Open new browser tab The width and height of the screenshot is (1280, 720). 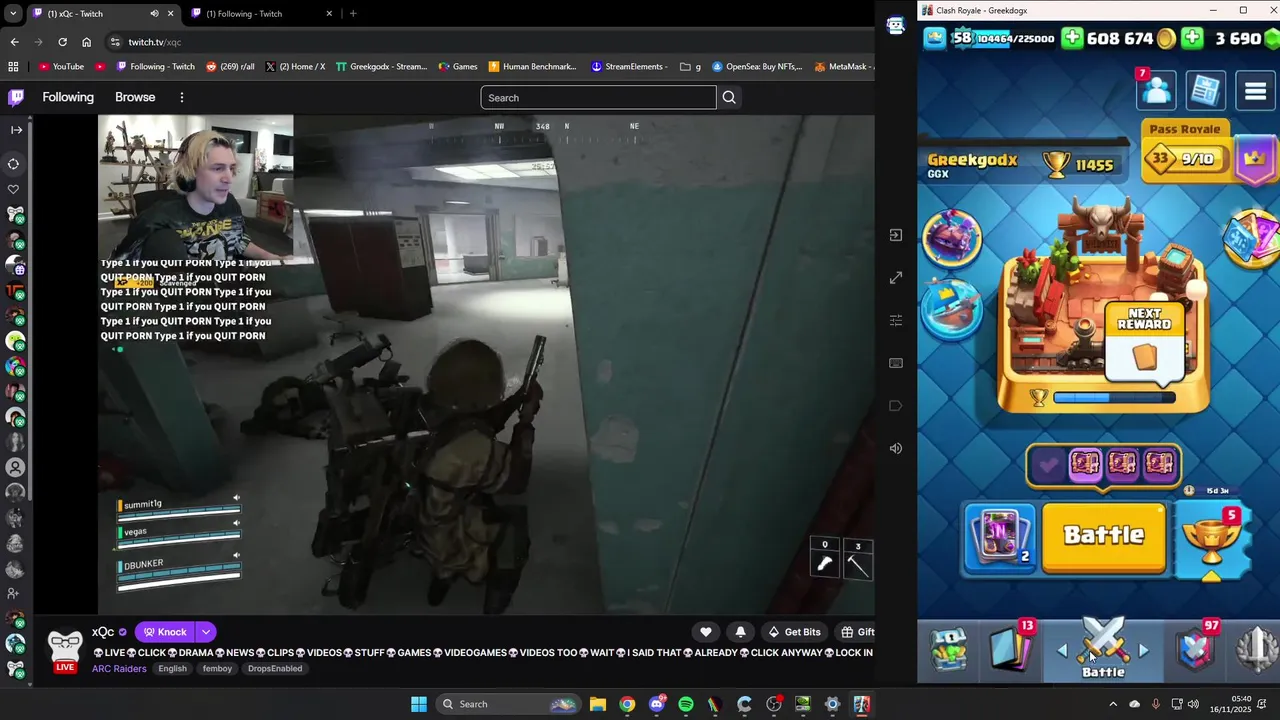pyautogui.click(x=353, y=14)
